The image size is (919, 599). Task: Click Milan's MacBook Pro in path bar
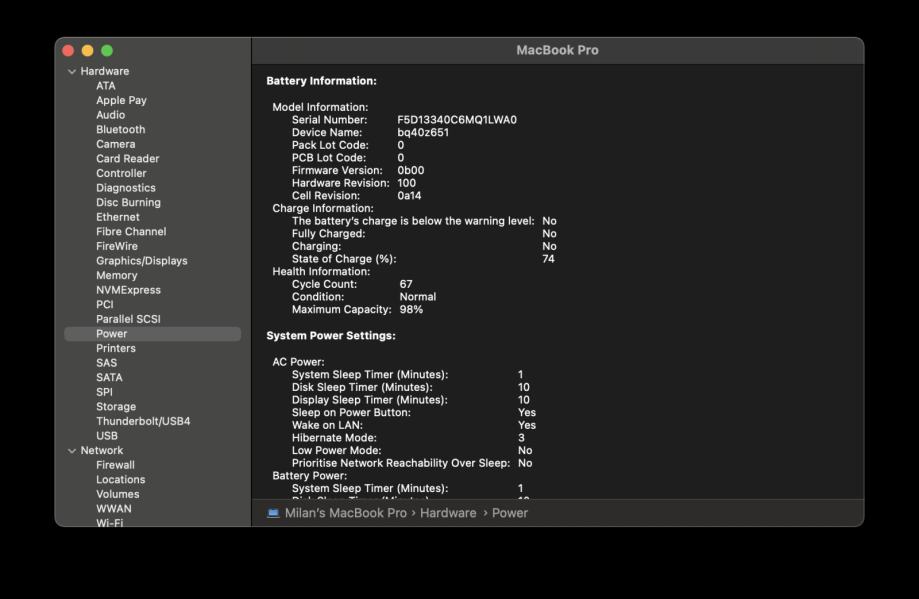(345, 513)
